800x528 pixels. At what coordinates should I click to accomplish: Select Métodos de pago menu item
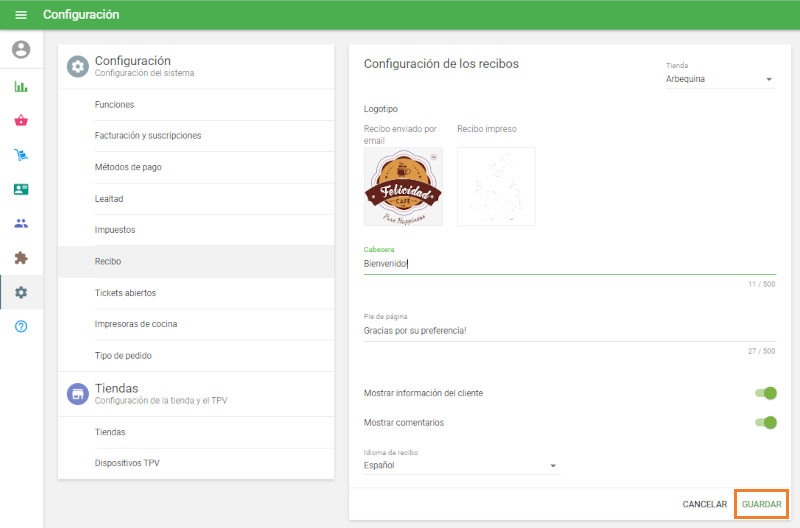[x=128, y=167]
